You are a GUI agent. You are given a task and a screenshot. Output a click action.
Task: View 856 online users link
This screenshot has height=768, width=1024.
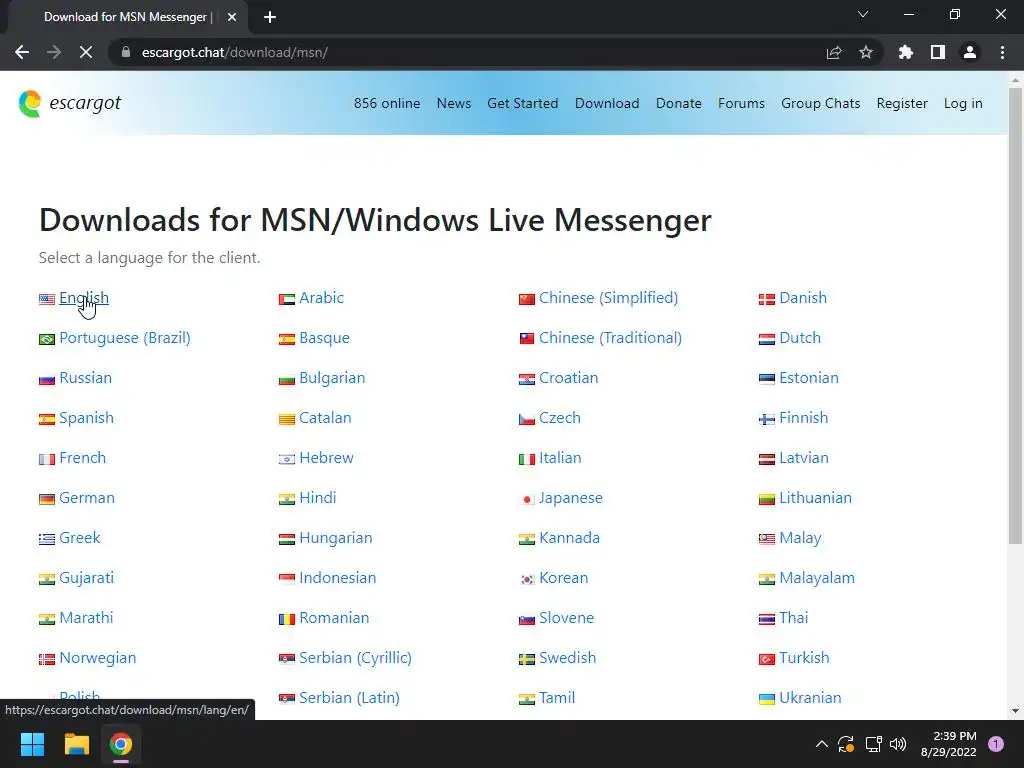tap(387, 103)
